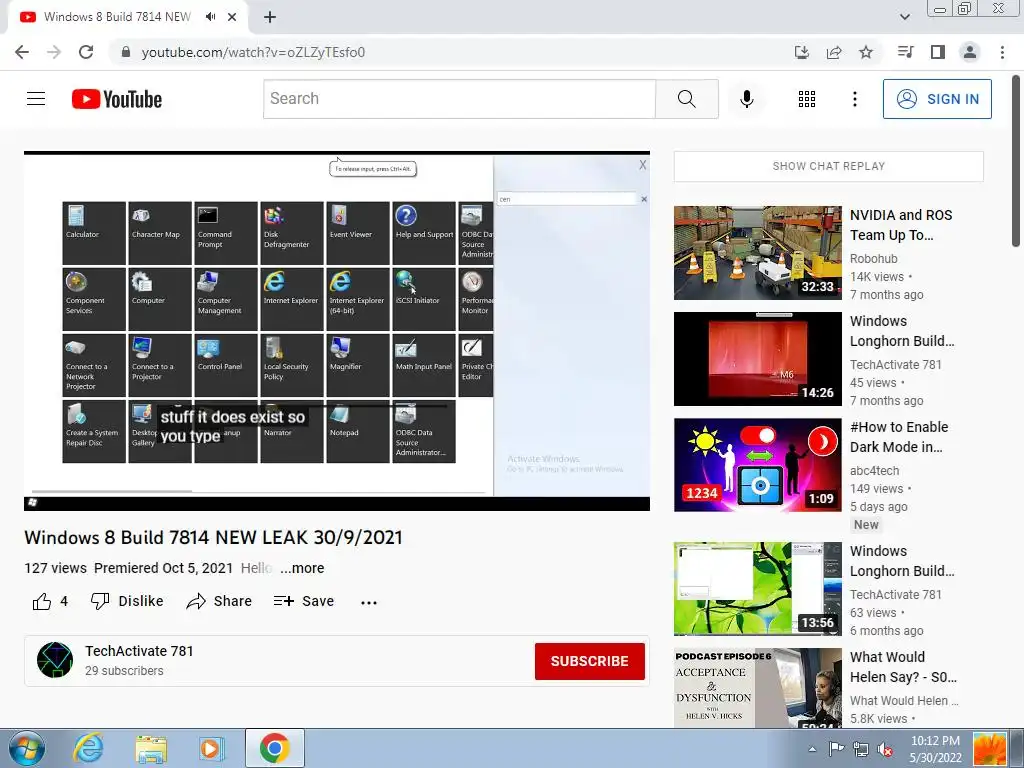Open Chrome's three-dot customize menu

pyautogui.click(x=1002, y=52)
